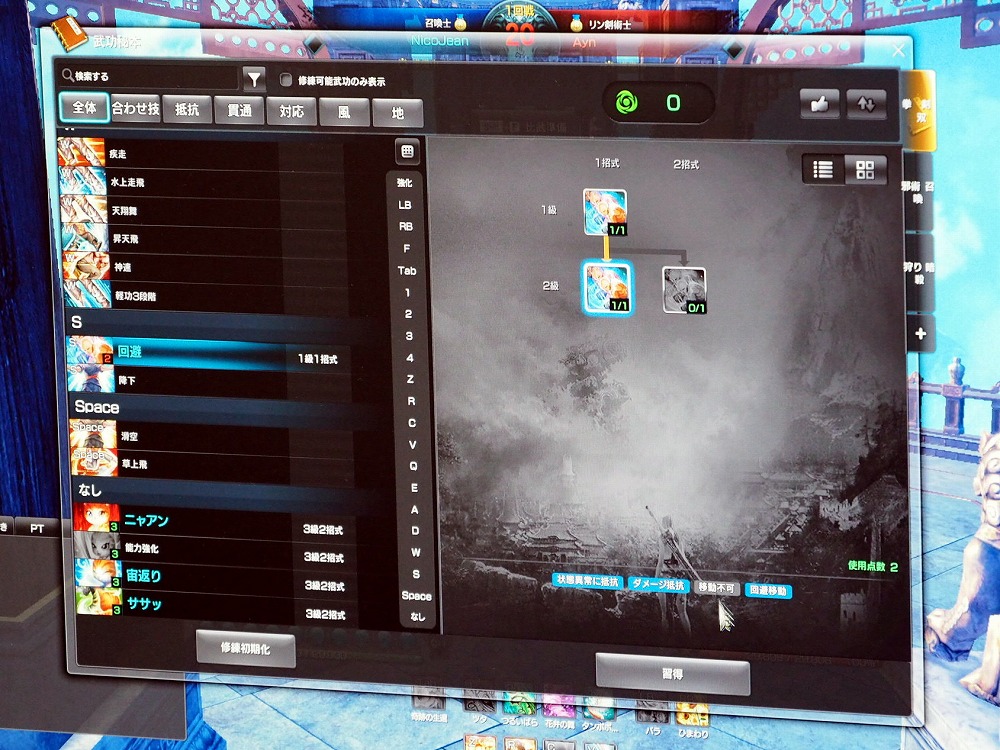
Task: Jump to なし in key list
Action: [x=417, y=617]
